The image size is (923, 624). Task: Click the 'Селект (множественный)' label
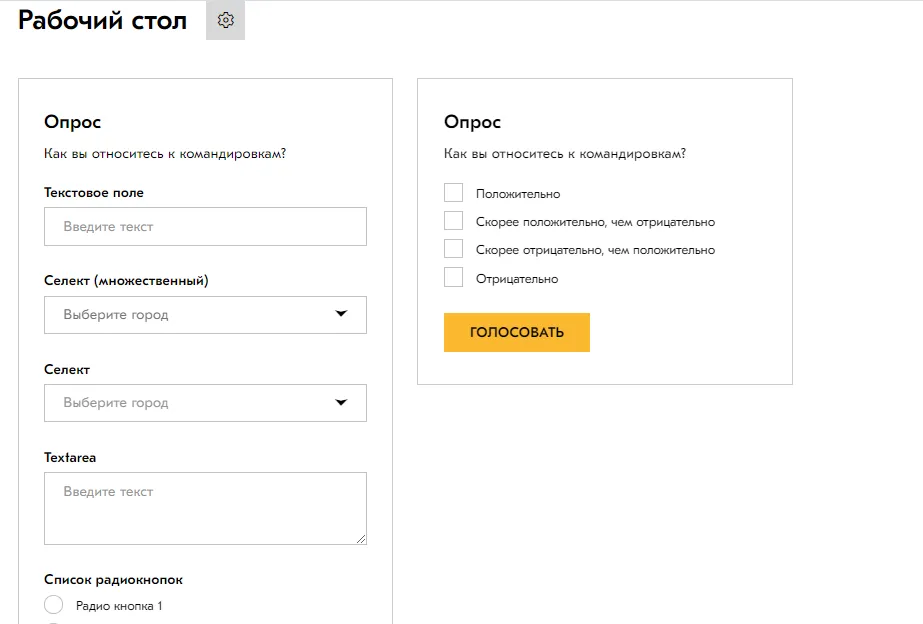[126, 281]
